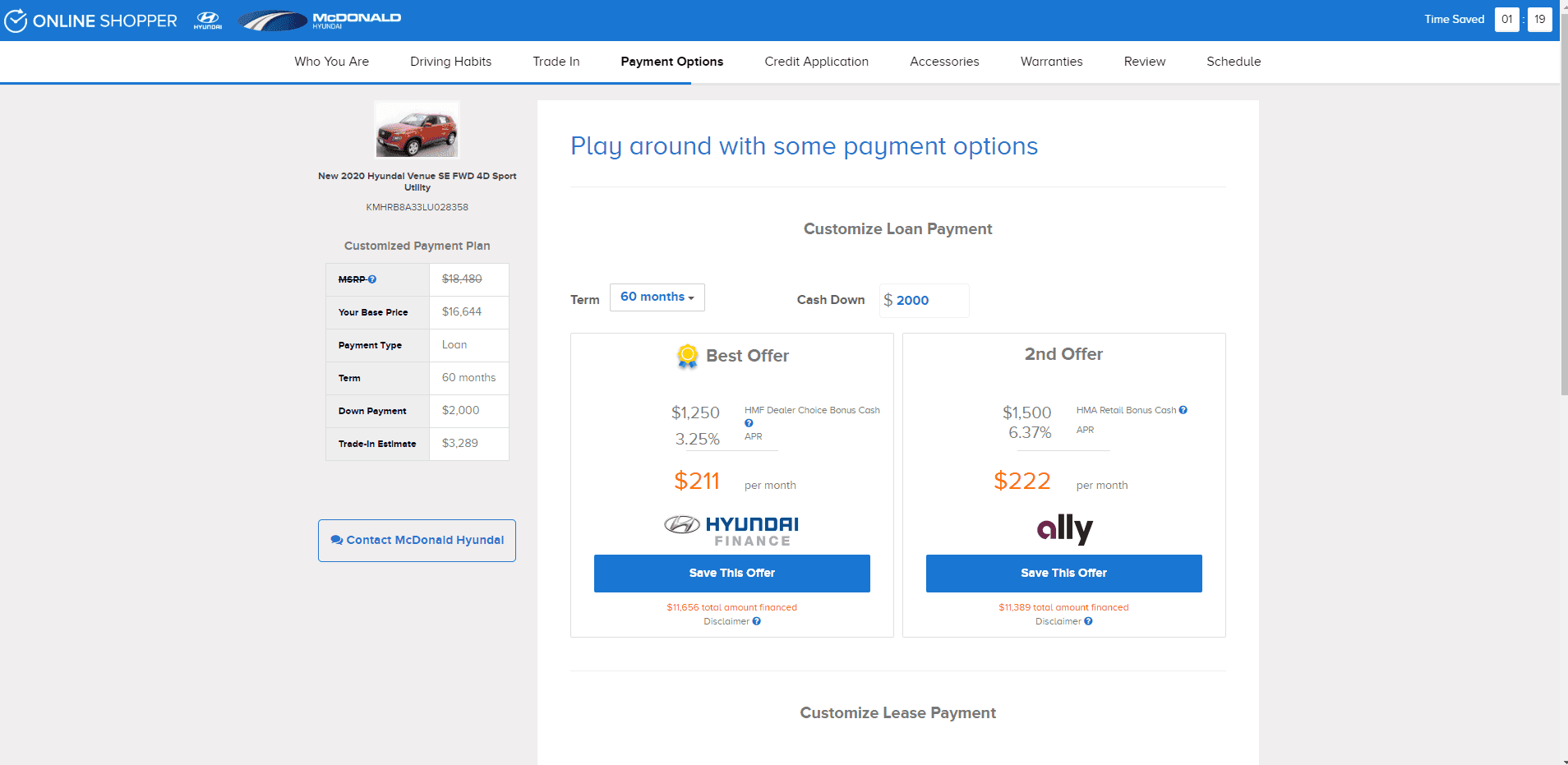This screenshot has height=765, width=1568.
Task: Open help icon for HMA Retail Bonus Cash
Action: (x=1183, y=410)
